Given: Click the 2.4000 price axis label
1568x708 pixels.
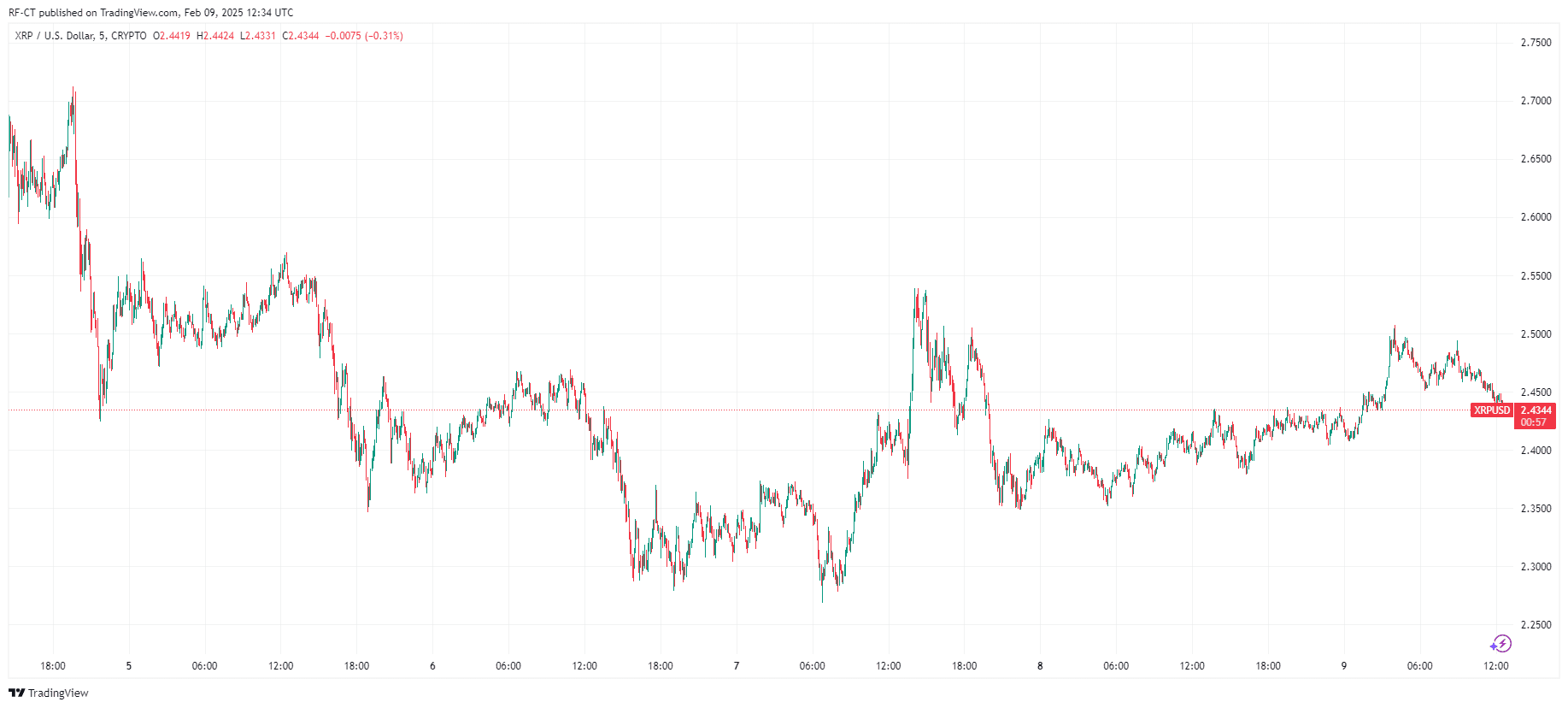Looking at the screenshot, I should (1536, 451).
